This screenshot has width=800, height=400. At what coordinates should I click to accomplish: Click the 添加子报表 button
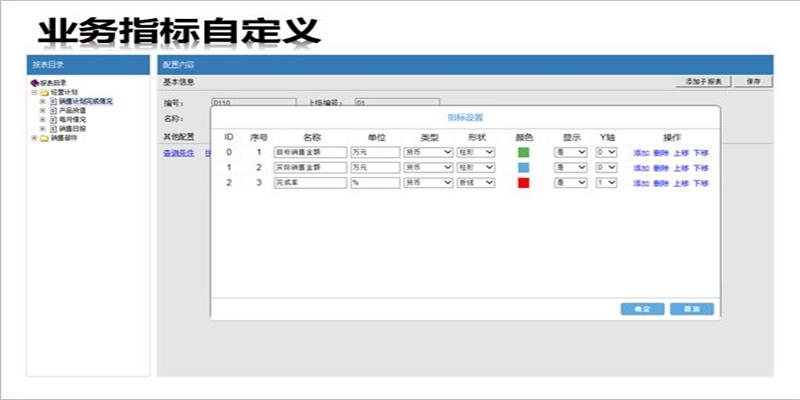click(x=708, y=81)
